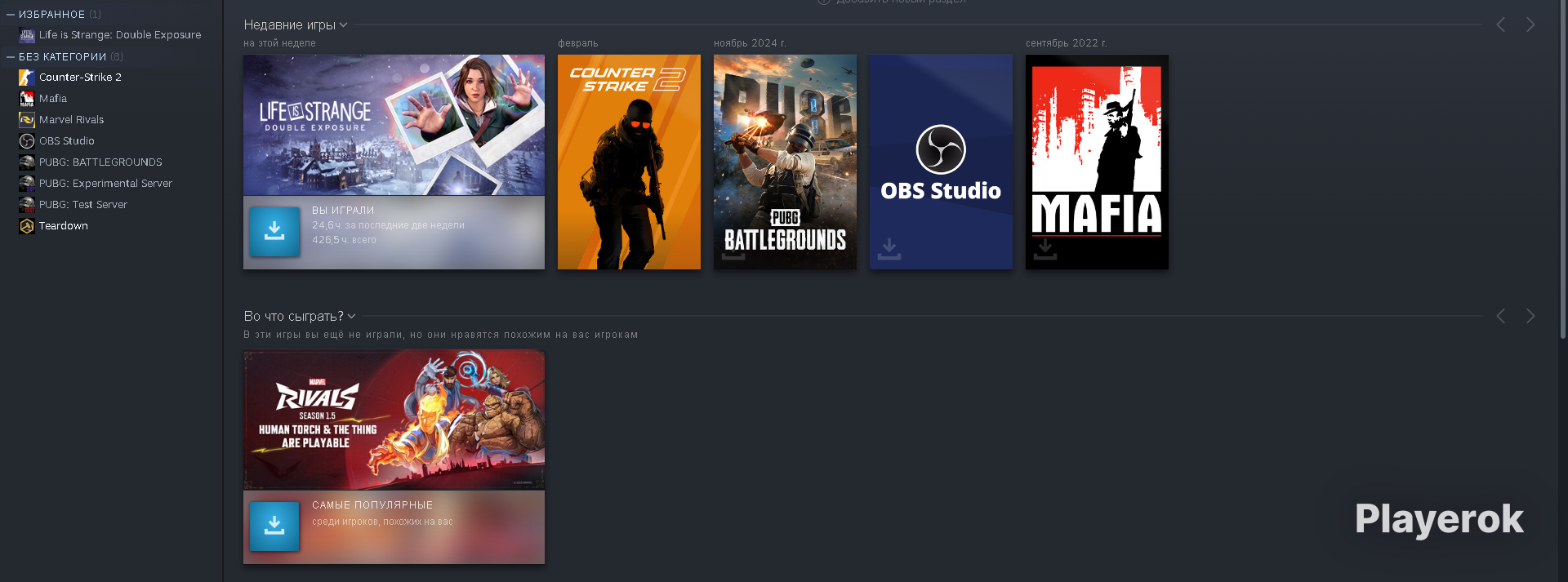Click the download icon on the Mafia cover
The height and width of the screenshot is (582, 1568).
pyautogui.click(x=1045, y=249)
